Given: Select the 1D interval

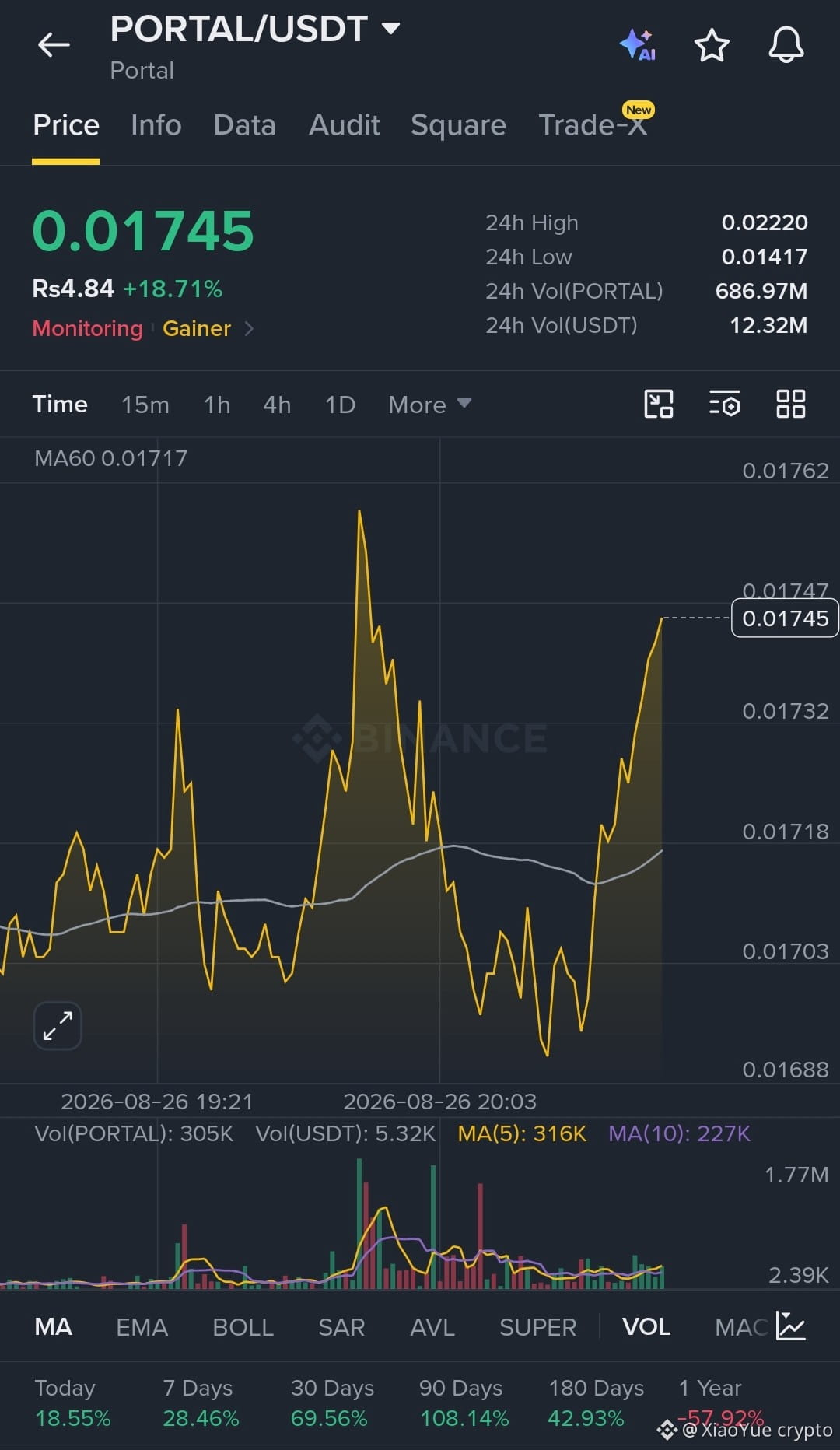Looking at the screenshot, I should (340, 405).
